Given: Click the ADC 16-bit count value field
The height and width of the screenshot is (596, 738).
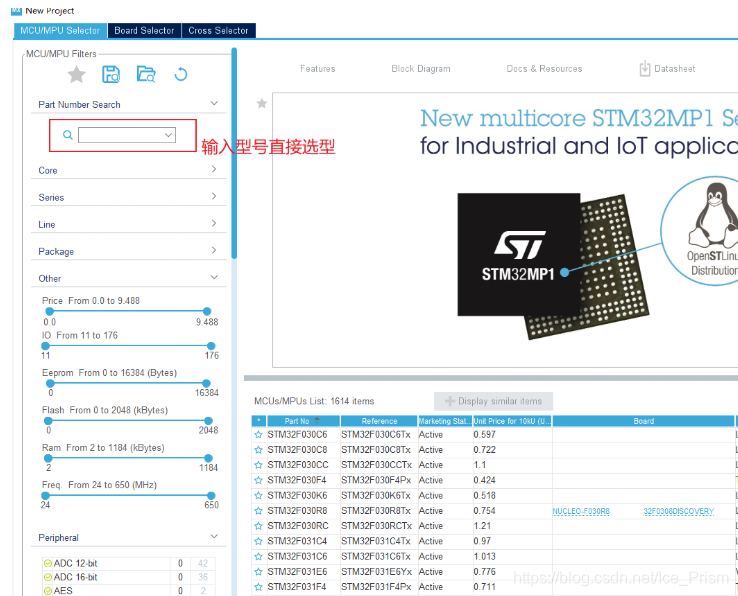Looking at the screenshot, I should (180, 577).
